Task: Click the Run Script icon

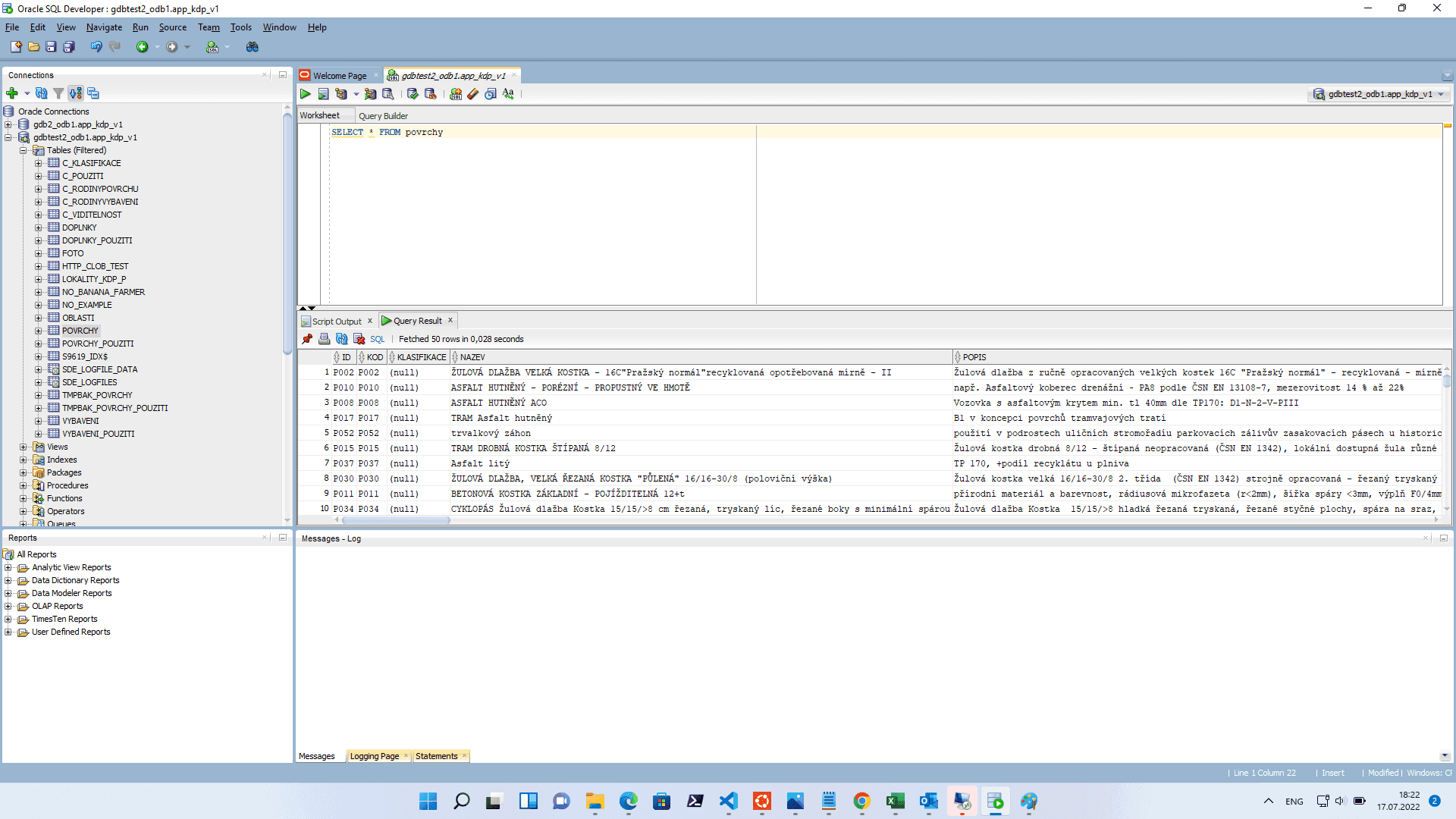Action: [x=323, y=94]
